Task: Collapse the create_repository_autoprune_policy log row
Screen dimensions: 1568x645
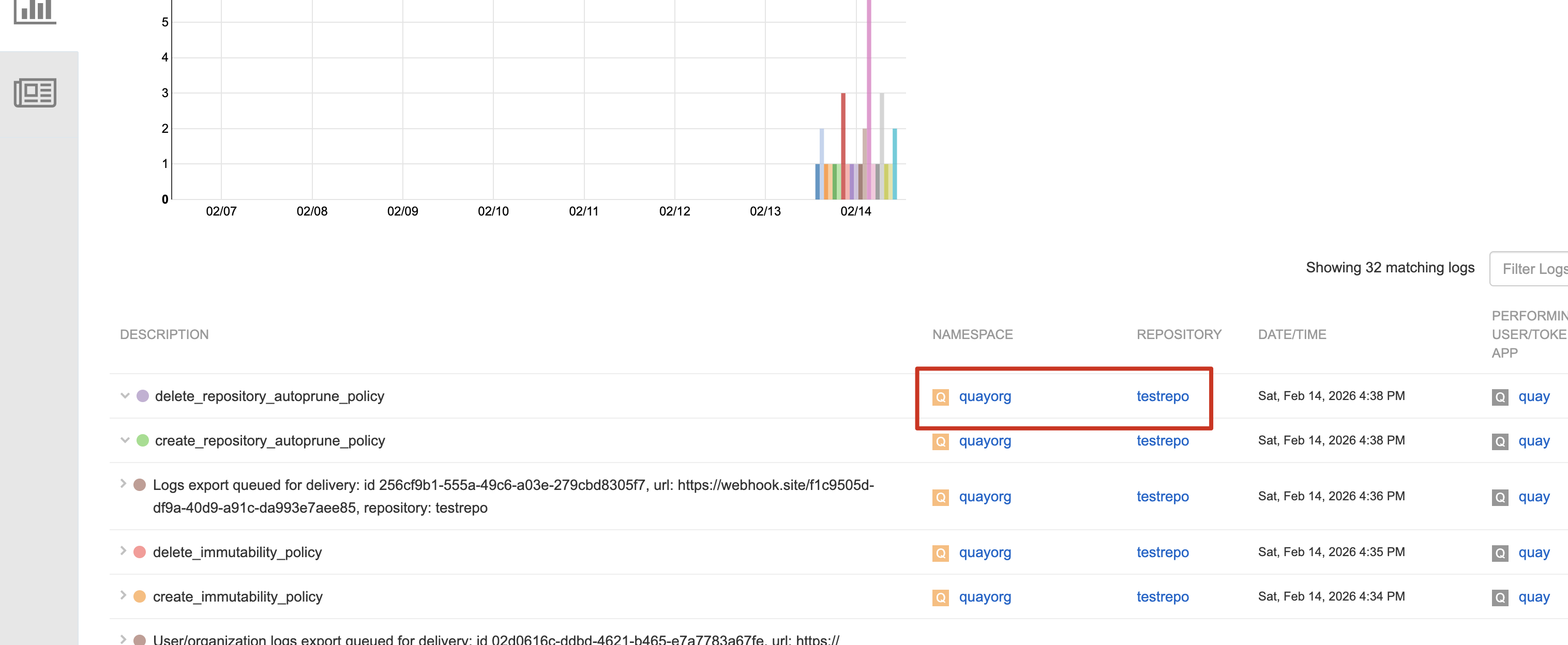Action: pos(125,440)
